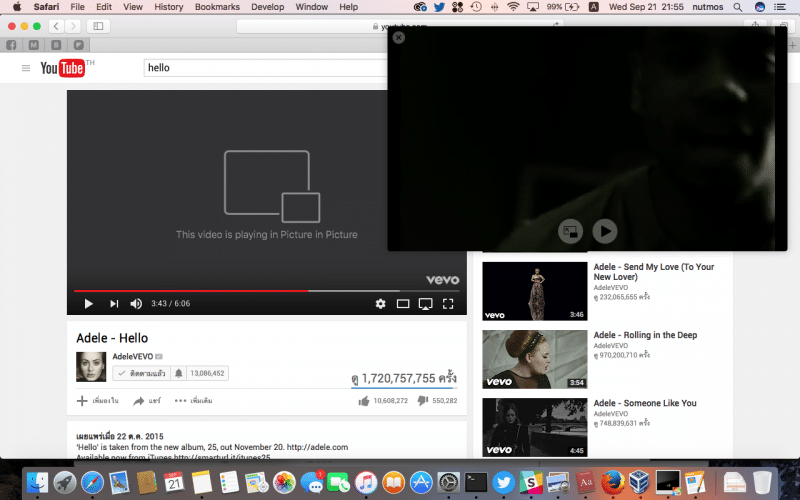This screenshot has height=500, width=800.
Task: Open the http://adele.com link
Action: [x=317, y=447]
